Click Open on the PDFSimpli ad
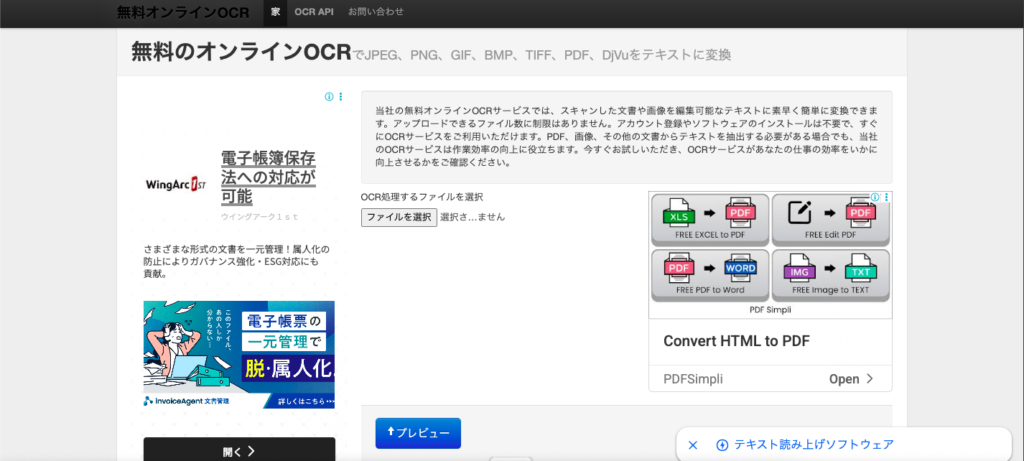The height and width of the screenshot is (461, 1024). coord(851,379)
